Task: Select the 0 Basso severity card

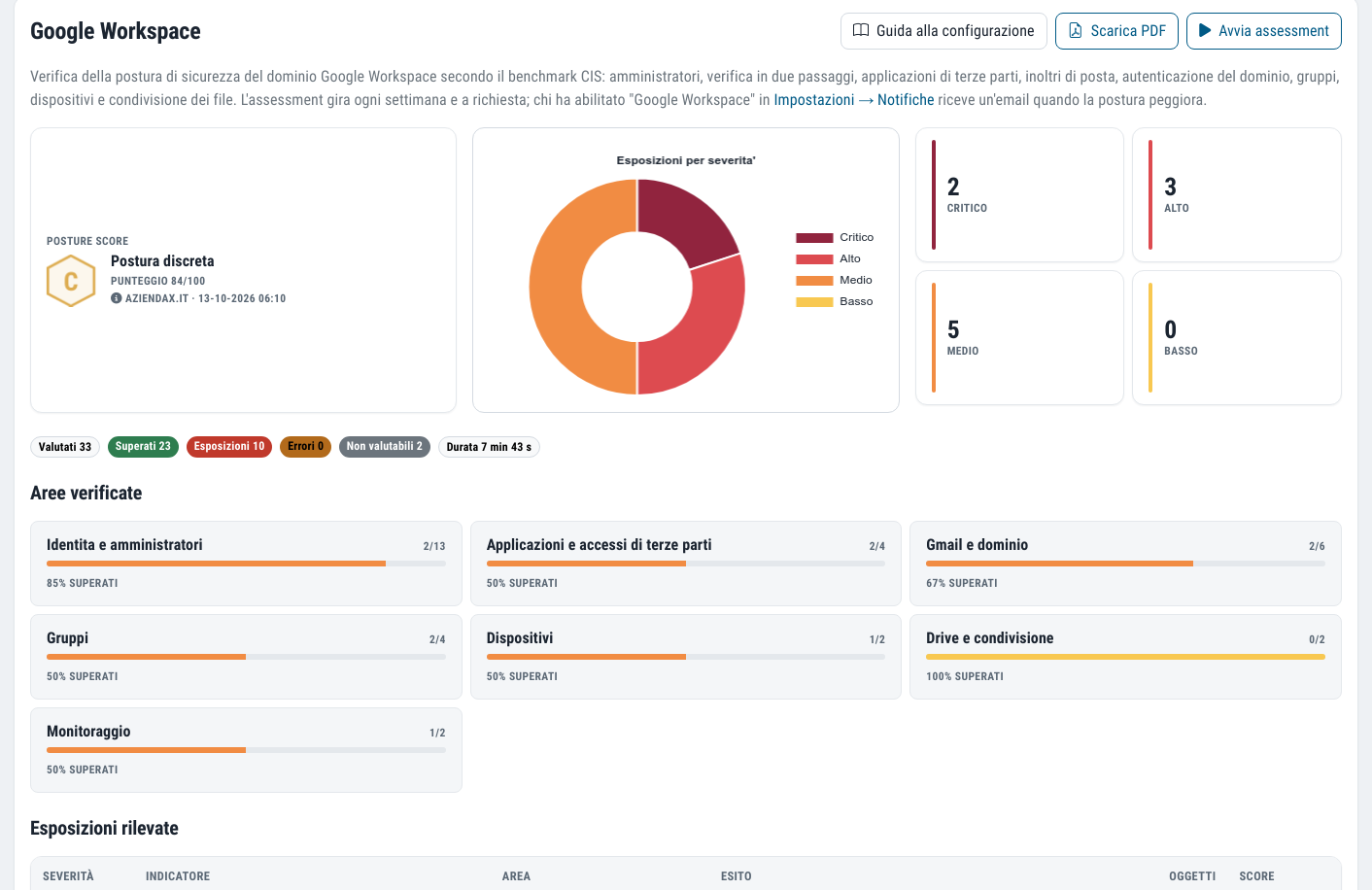Action: pyautogui.click(x=1237, y=337)
